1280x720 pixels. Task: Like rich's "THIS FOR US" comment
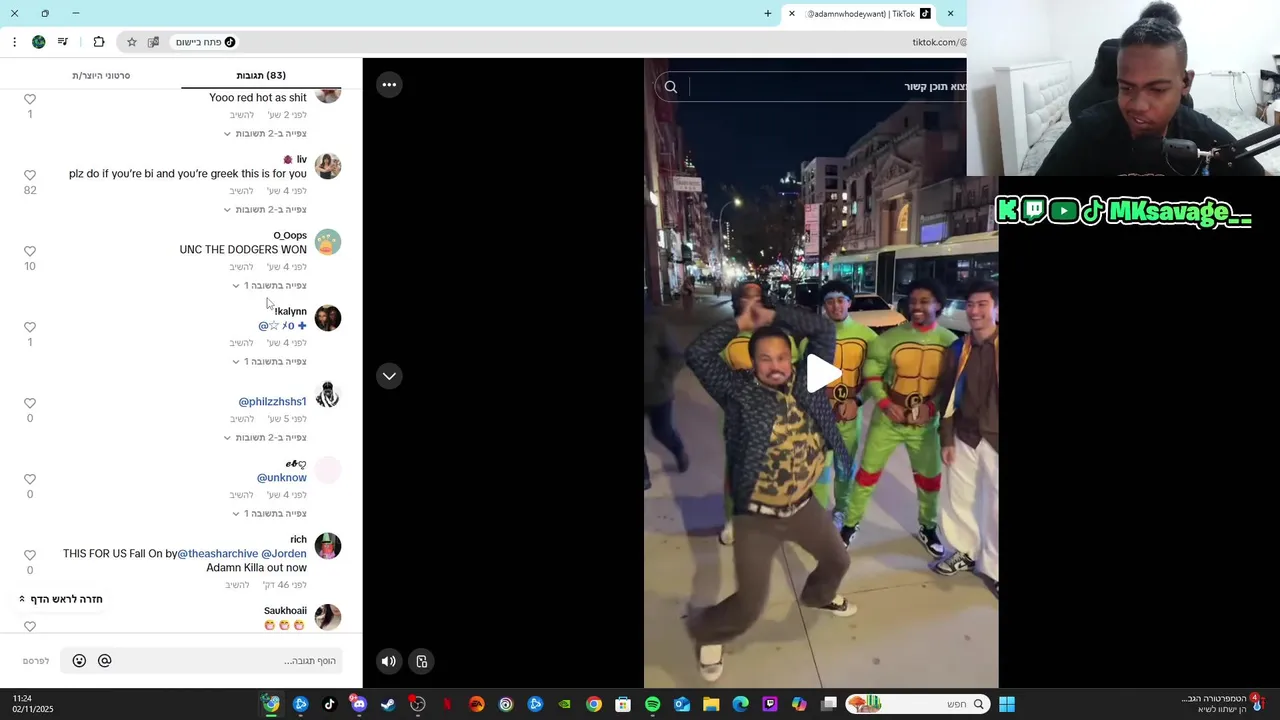(29, 555)
